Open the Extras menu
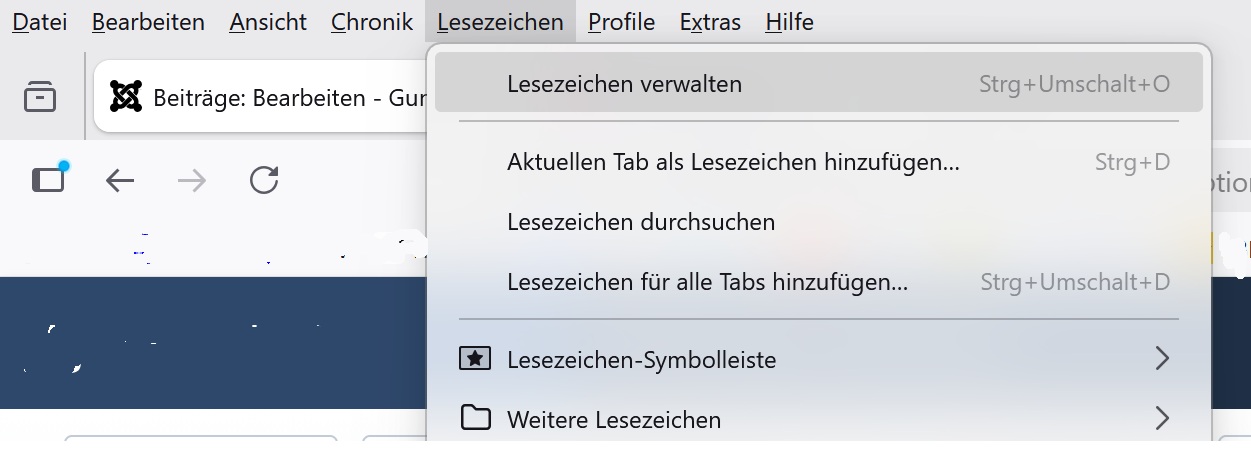The height and width of the screenshot is (473, 1251). pyautogui.click(x=710, y=22)
